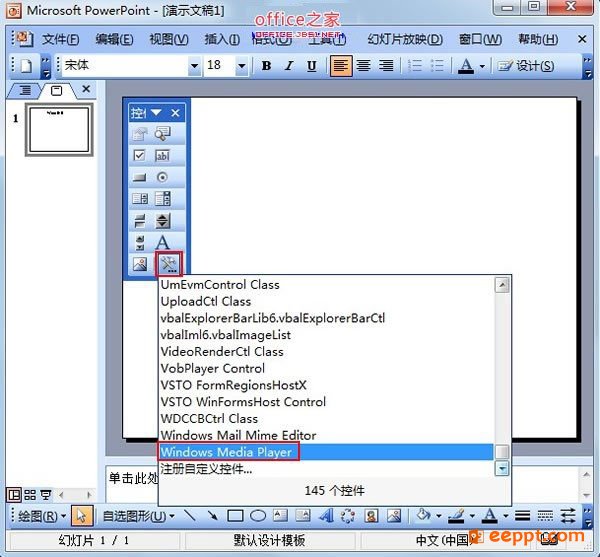Click the fill color bucket
600x557 pixels.
[x=424, y=516]
